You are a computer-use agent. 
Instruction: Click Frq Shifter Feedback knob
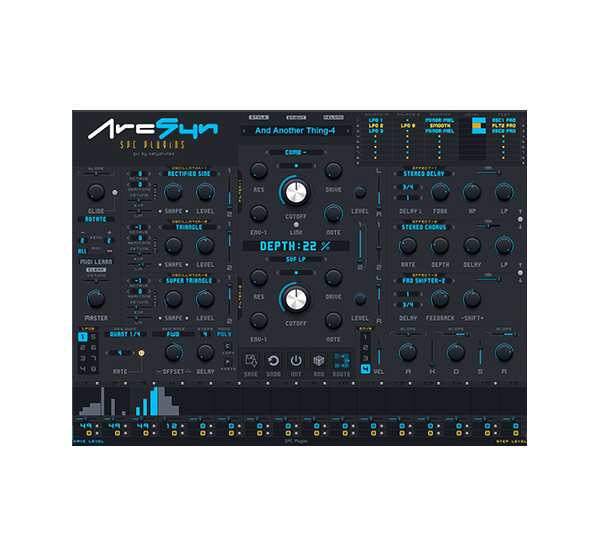(x=440, y=299)
